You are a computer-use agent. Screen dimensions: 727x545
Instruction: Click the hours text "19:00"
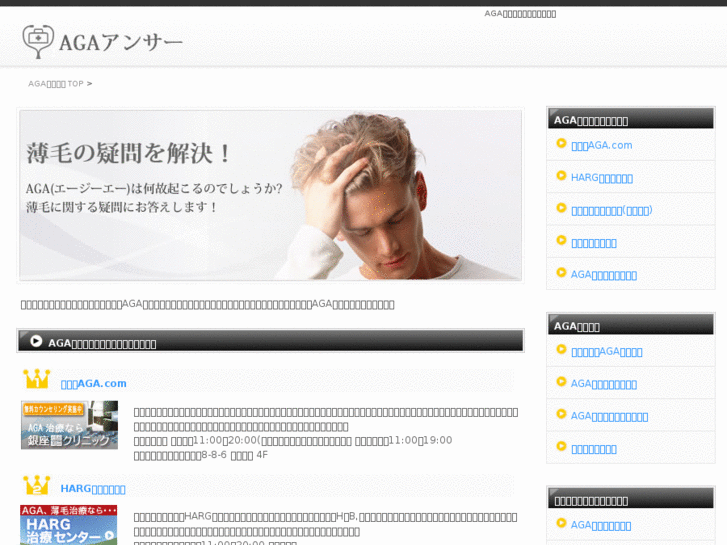(438, 440)
